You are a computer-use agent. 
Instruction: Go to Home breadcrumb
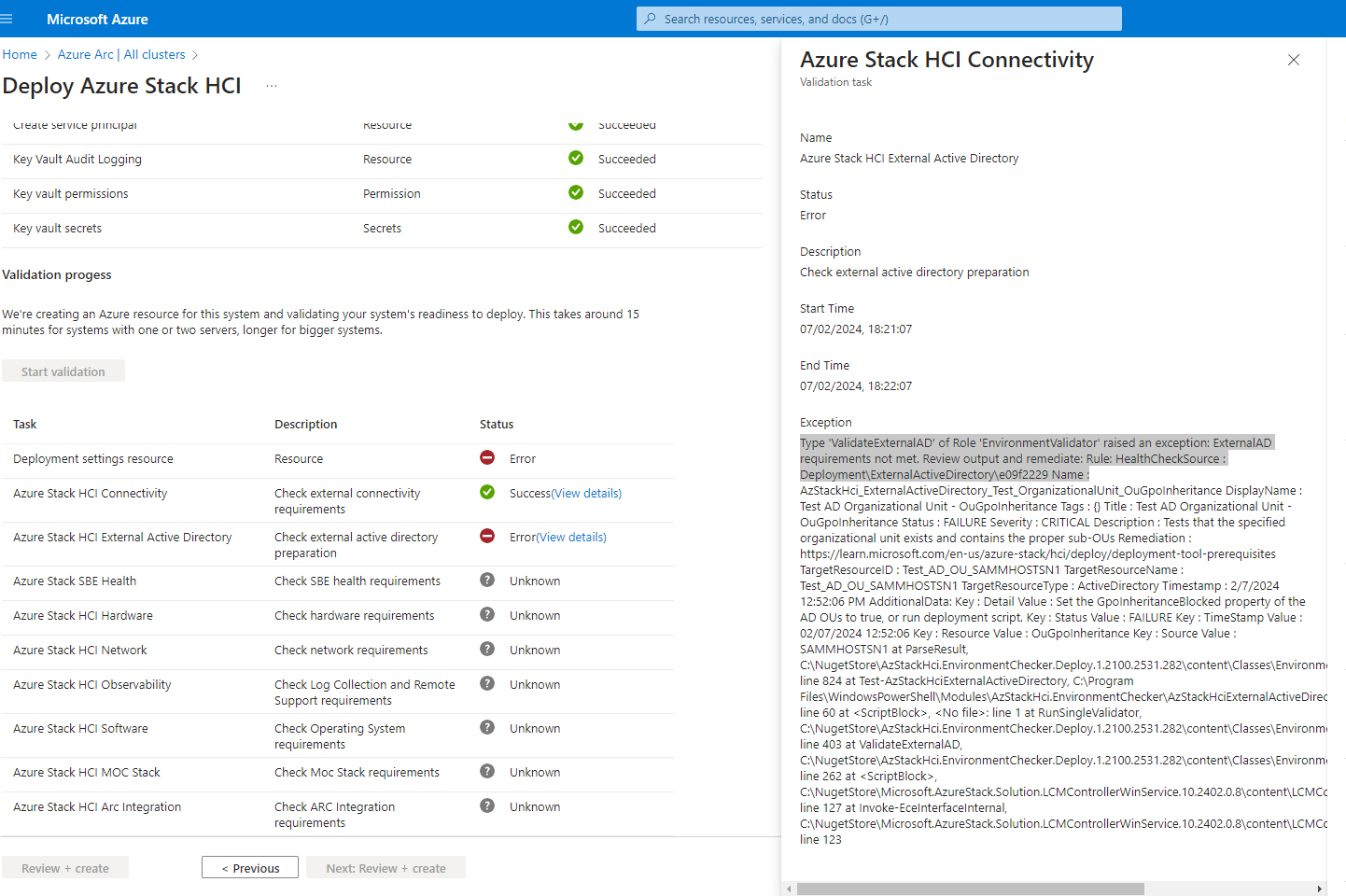[20, 54]
